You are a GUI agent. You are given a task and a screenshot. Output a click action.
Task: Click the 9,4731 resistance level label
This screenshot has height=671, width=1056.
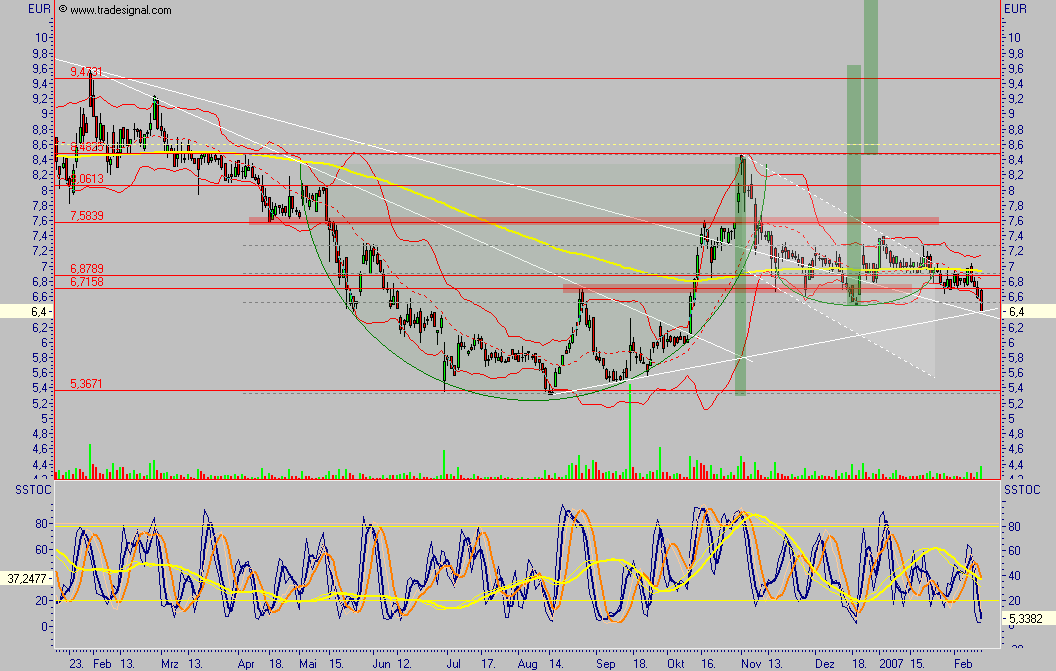point(86,72)
